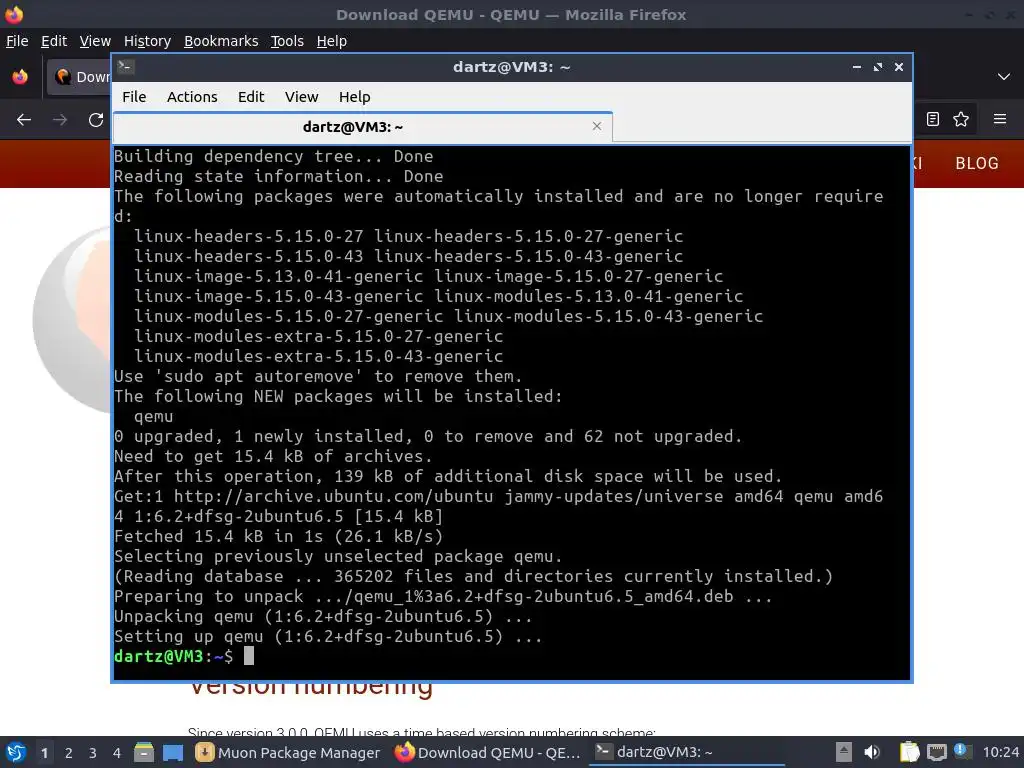Switch to Download QEMU Firefox taskbar entry

click(488, 752)
